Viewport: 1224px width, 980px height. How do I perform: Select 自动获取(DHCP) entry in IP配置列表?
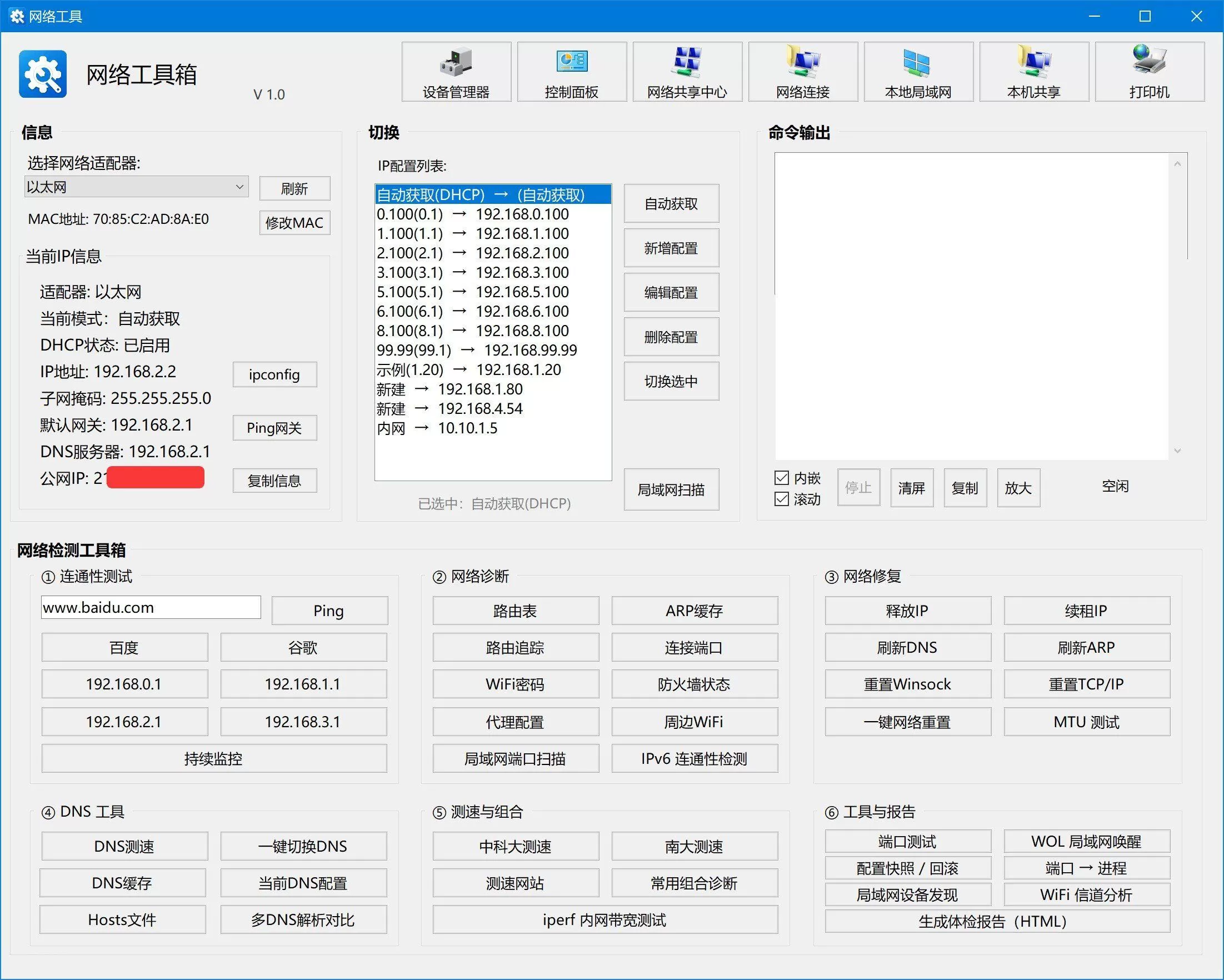point(493,195)
